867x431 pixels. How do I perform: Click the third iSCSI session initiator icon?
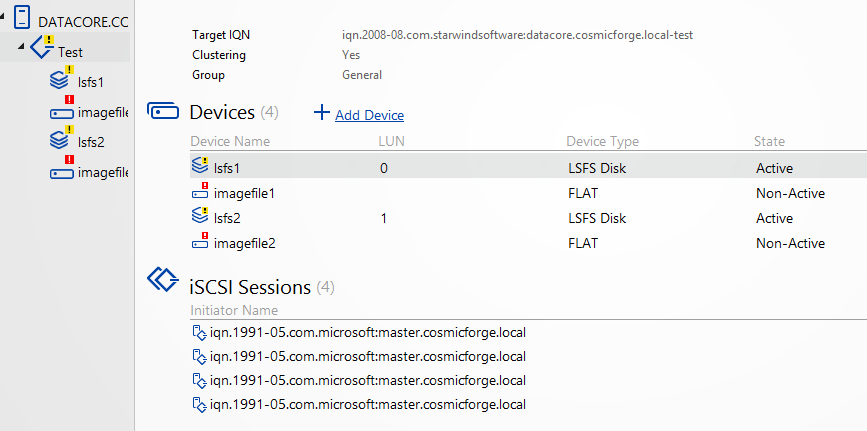[x=199, y=380]
